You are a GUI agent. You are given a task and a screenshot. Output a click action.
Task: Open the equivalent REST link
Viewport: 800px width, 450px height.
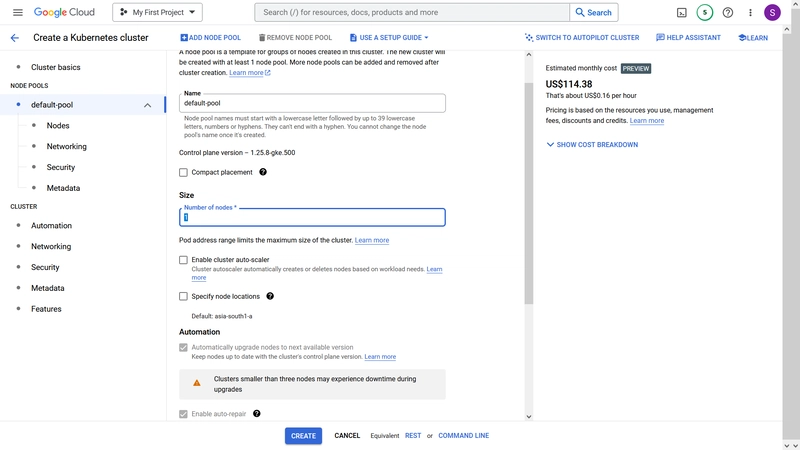coord(413,436)
